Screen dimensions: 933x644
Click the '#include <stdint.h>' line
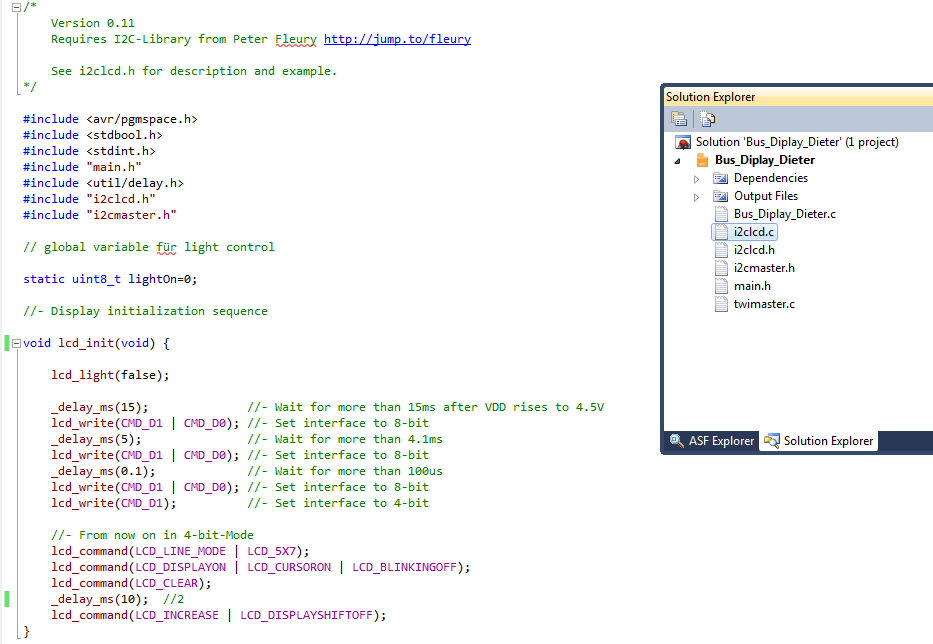pyautogui.click(x=89, y=151)
